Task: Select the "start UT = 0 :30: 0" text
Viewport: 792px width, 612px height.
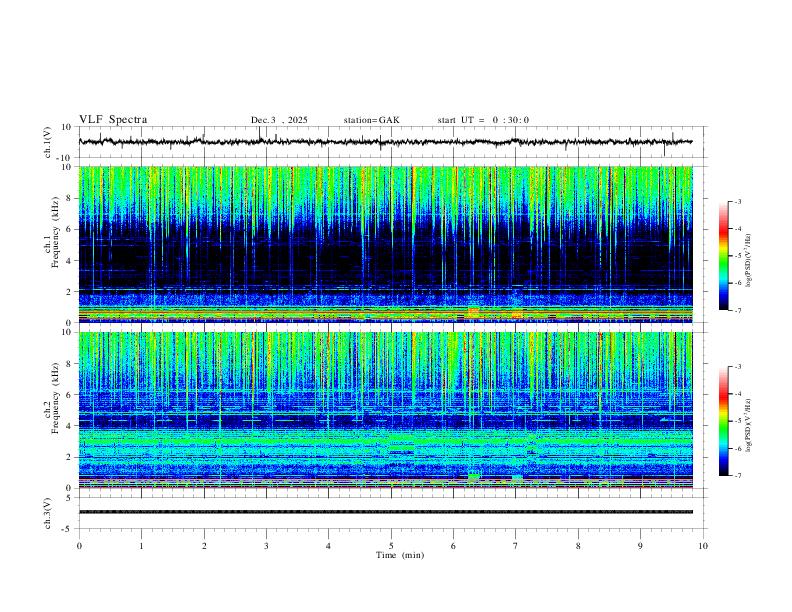Action: pos(483,120)
